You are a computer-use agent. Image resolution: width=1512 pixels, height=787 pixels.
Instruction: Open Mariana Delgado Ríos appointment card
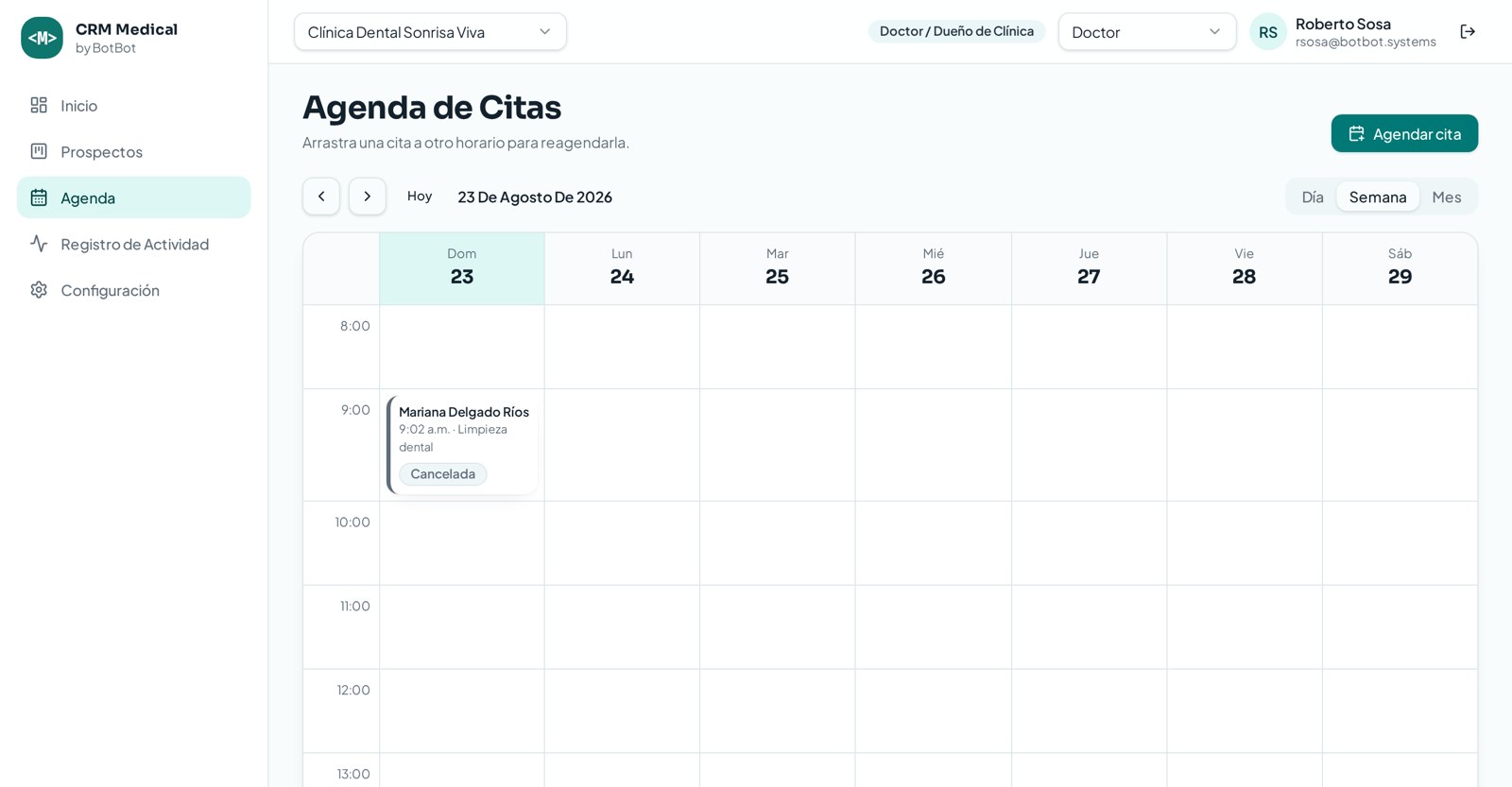point(462,445)
